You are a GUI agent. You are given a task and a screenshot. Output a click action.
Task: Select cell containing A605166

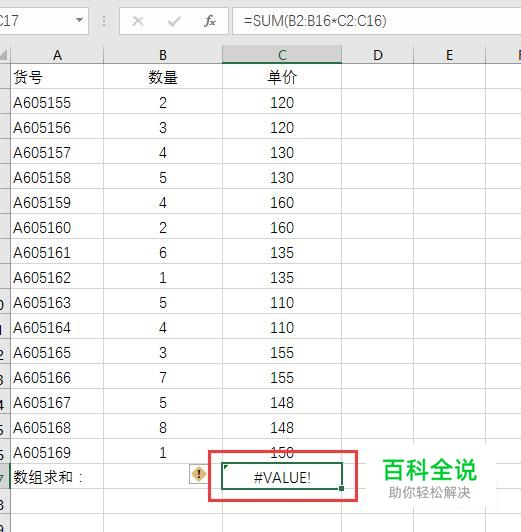click(x=57, y=377)
